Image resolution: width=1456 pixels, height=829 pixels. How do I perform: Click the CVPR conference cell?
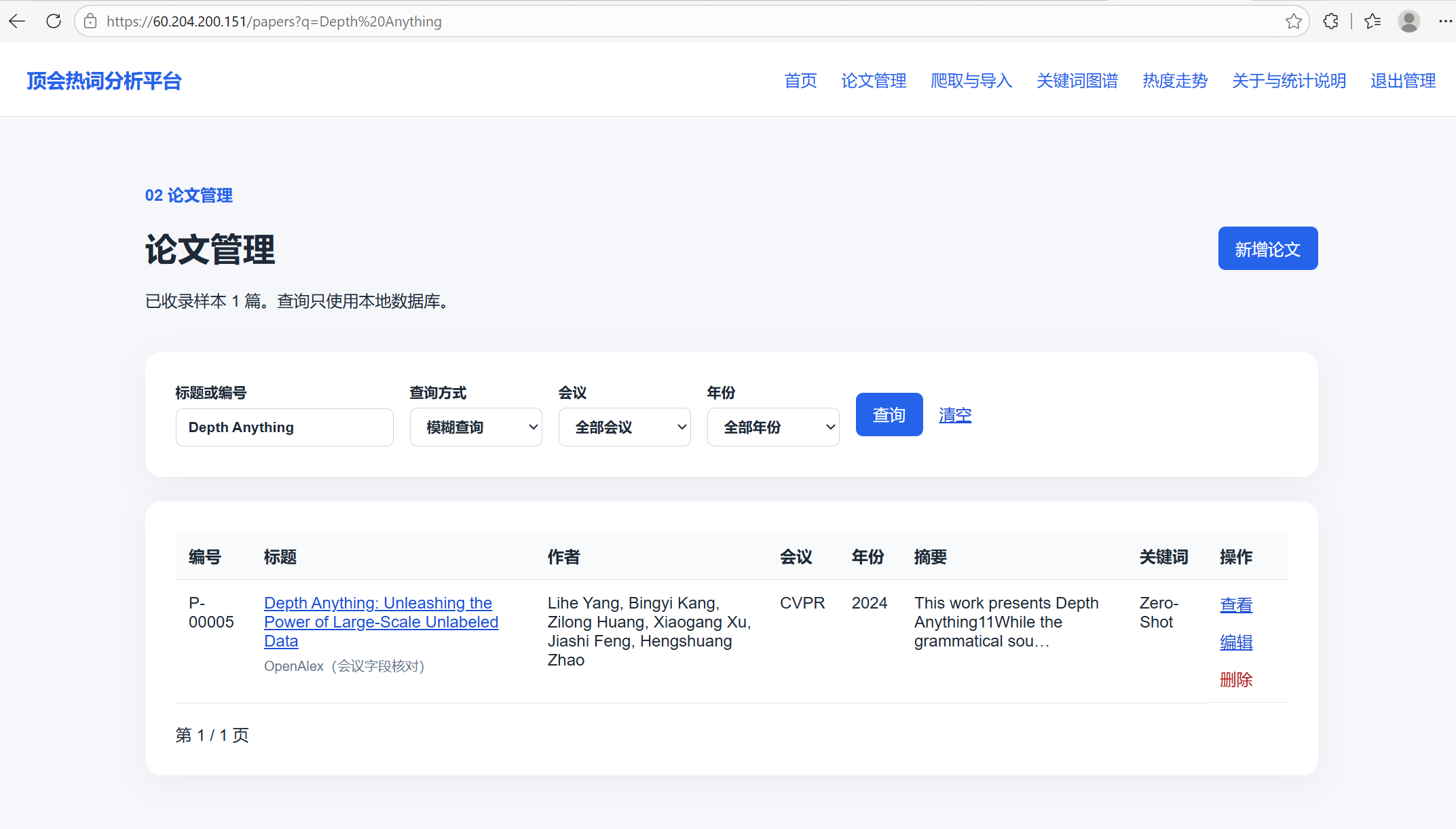802,602
